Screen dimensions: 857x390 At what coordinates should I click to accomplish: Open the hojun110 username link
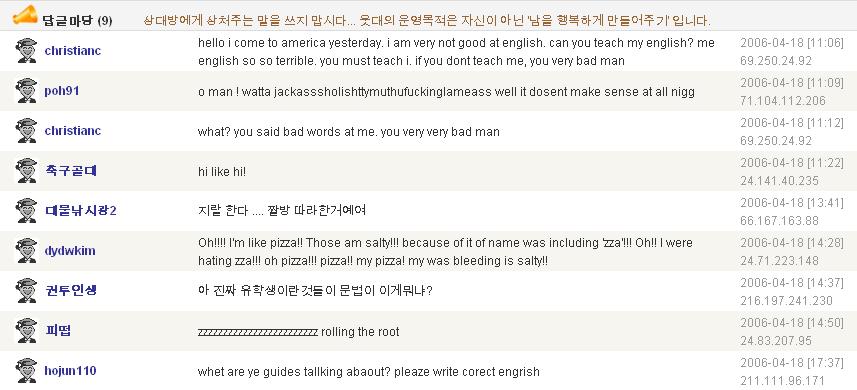tap(71, 371)
